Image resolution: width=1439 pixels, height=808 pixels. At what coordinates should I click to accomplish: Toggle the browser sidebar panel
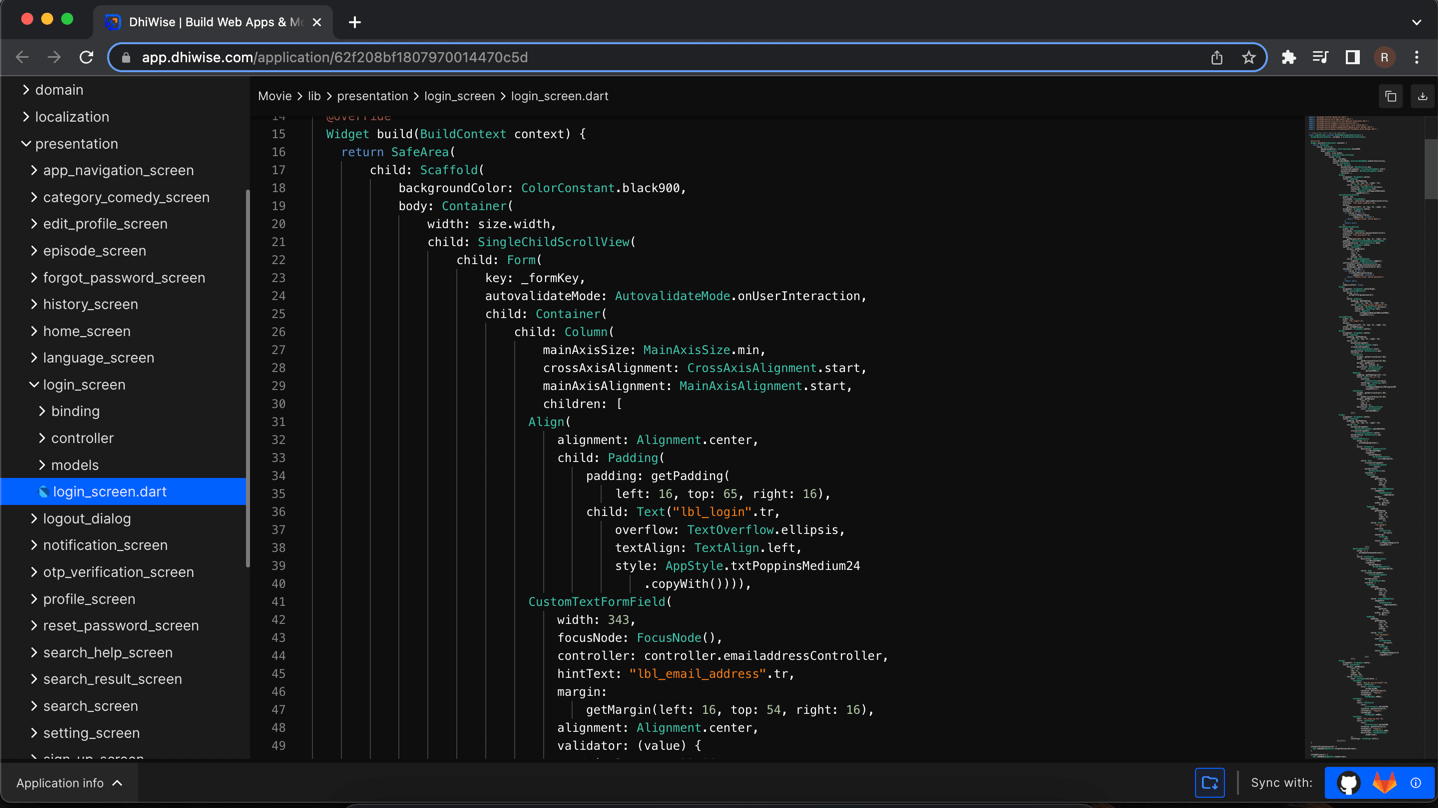[1352, 57]
